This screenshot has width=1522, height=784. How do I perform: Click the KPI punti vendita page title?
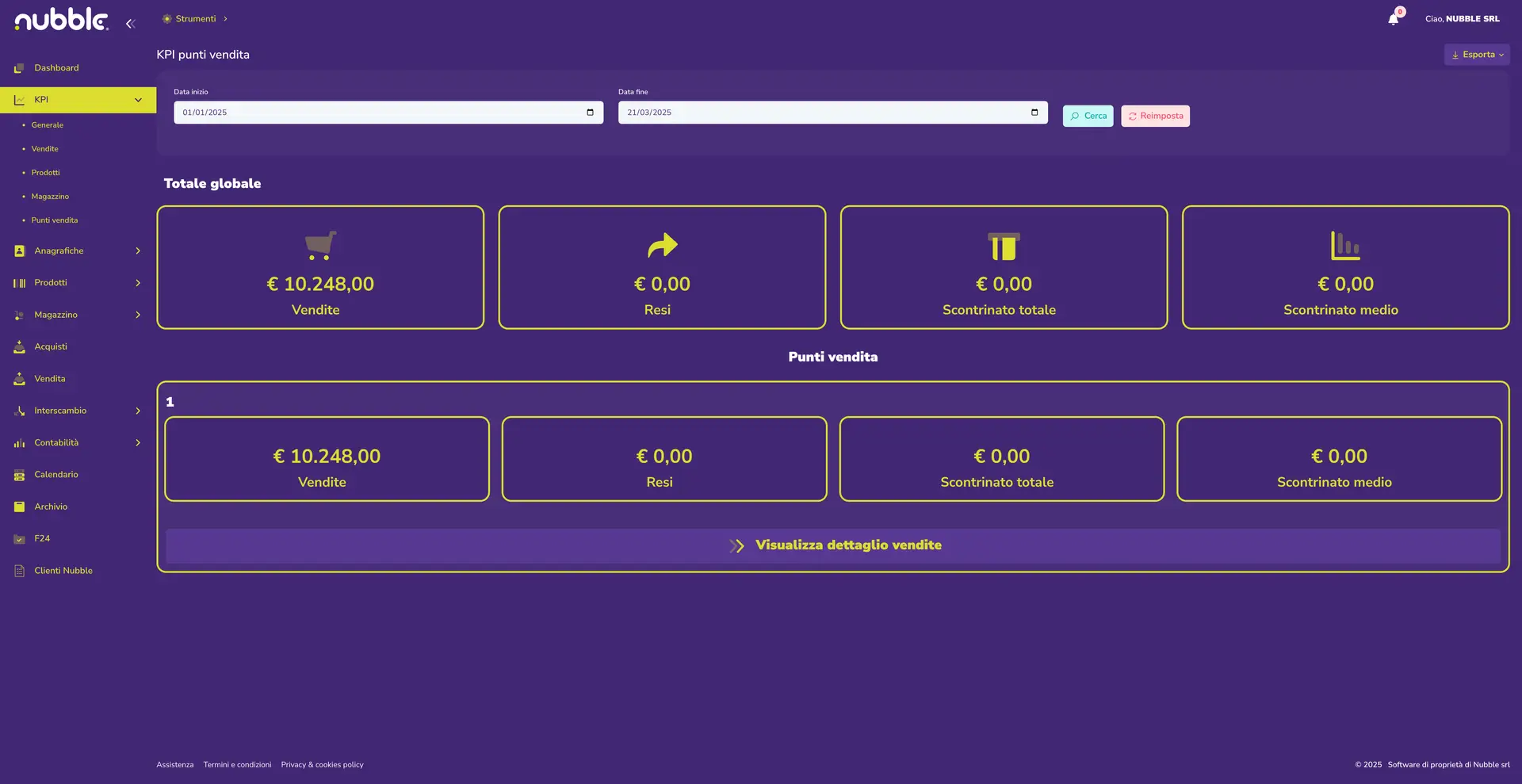[203, 55]
